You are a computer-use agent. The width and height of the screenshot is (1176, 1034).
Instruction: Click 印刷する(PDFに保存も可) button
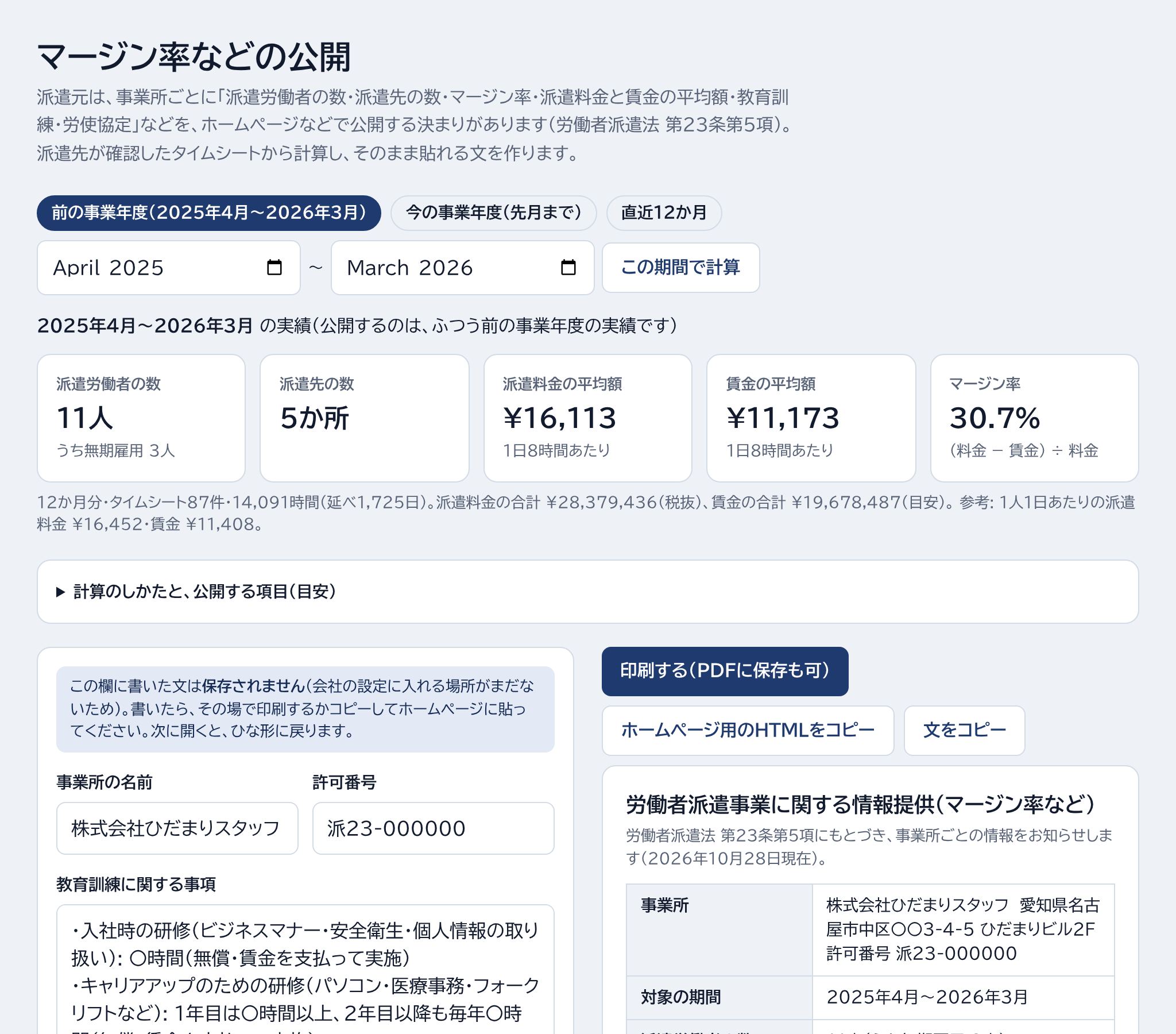coord(725,672)
